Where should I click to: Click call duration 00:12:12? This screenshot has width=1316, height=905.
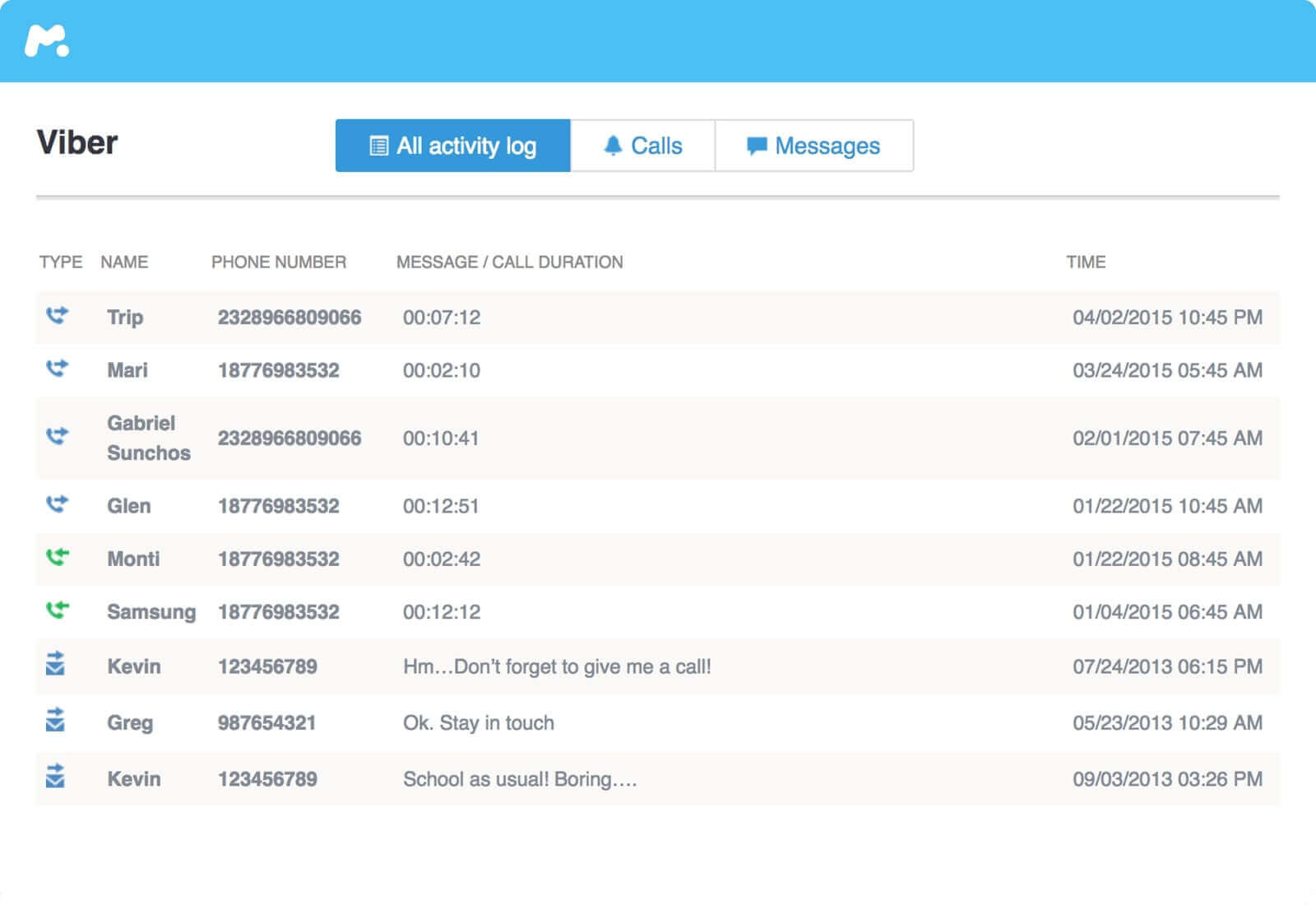(442, 612)
